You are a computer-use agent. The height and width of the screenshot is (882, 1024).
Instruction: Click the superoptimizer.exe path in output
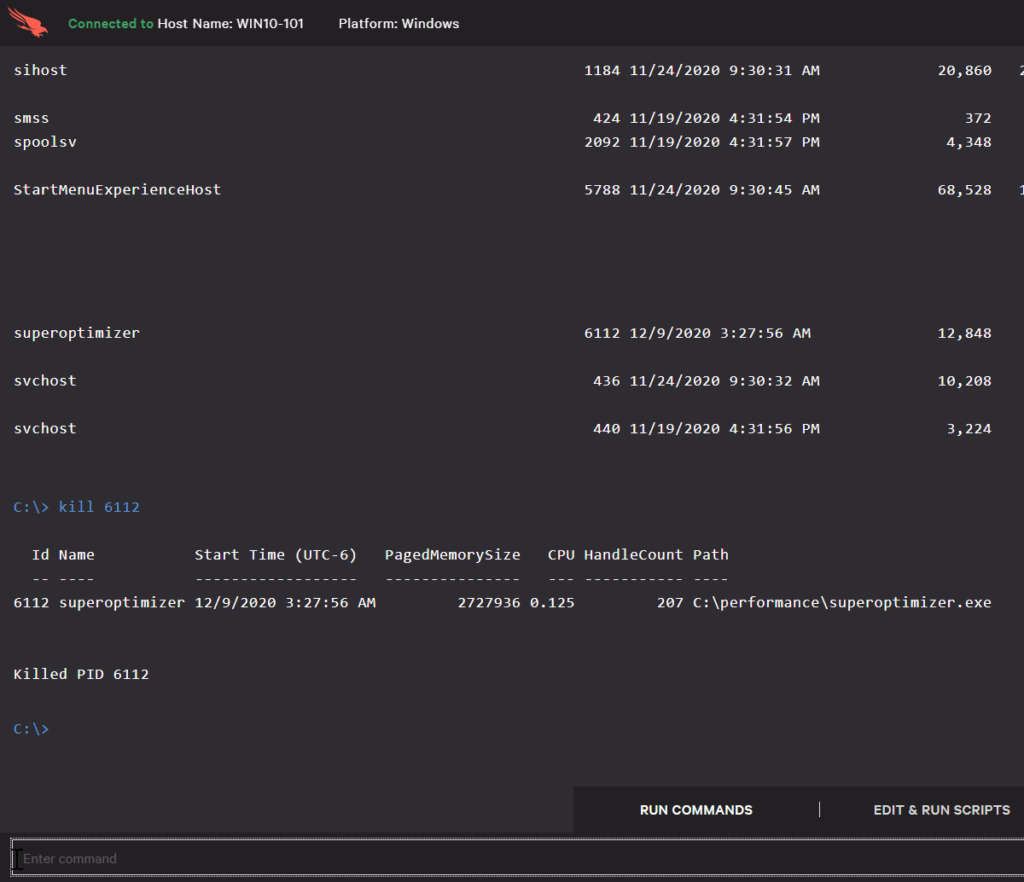[842, 602]
